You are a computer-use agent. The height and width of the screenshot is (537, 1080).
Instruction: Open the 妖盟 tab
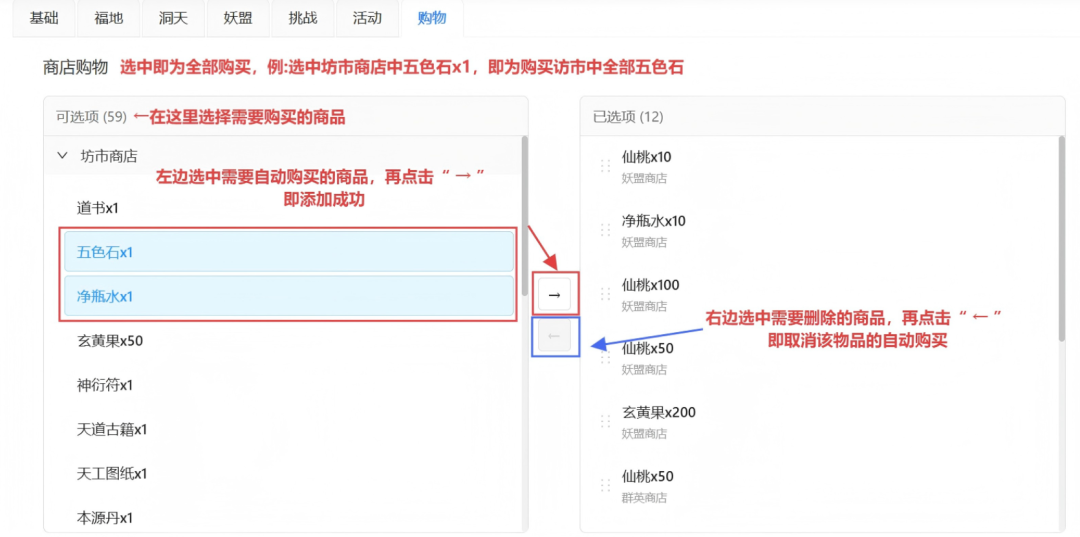[x=238, y=18]
